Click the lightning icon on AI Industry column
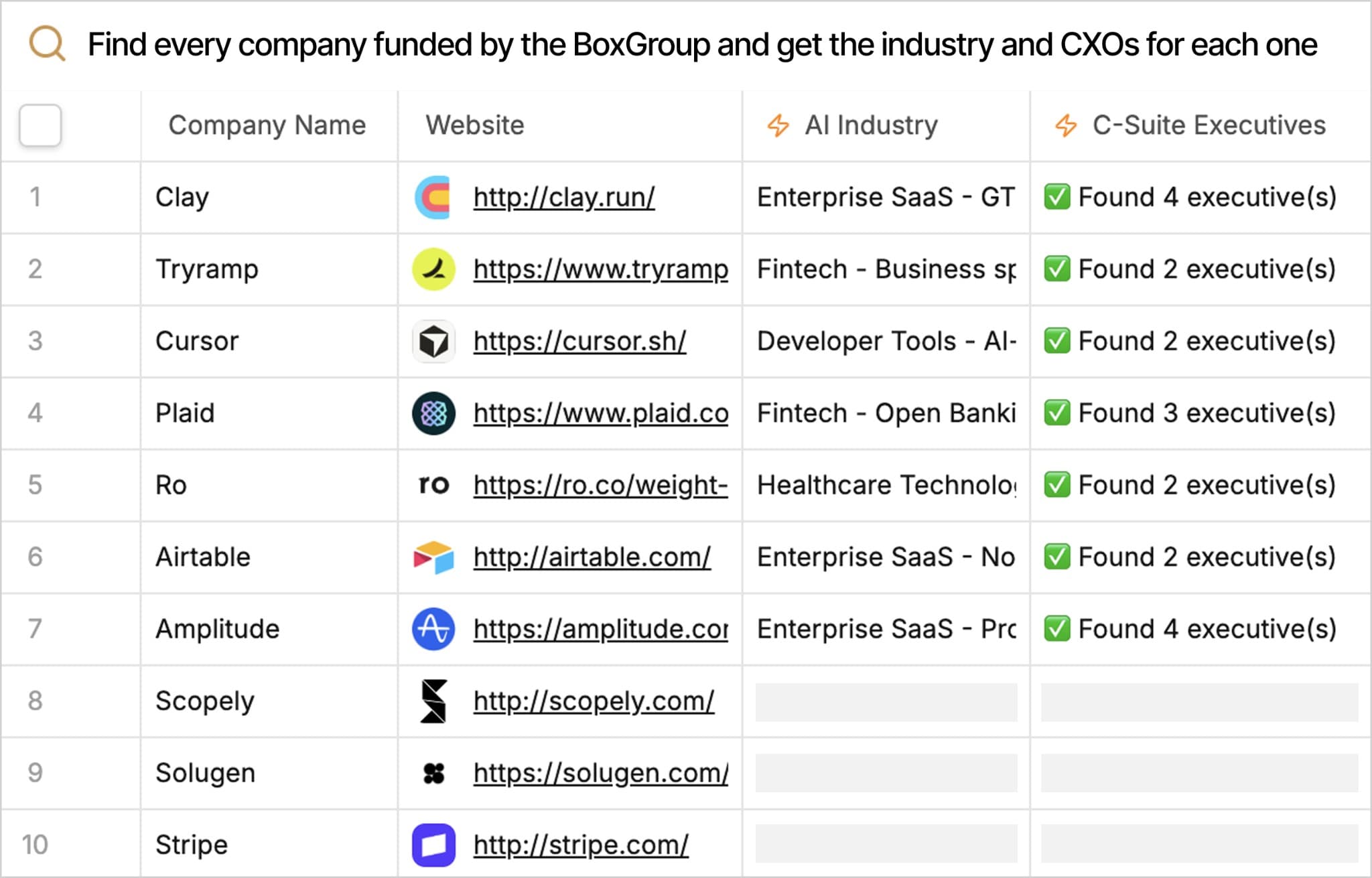 (777, 125)
